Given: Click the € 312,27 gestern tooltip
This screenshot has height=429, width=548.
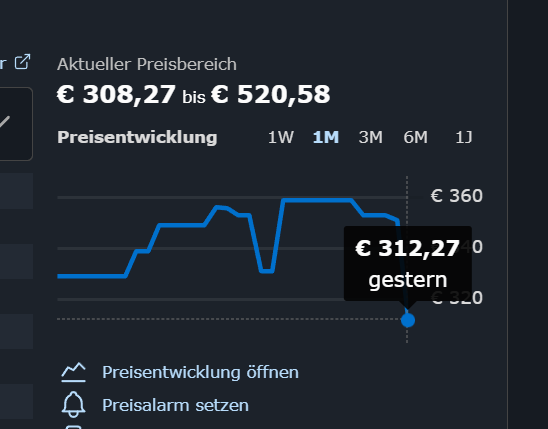Looking at the screenshot, I should pyautogui.click(x=408, y=264).
